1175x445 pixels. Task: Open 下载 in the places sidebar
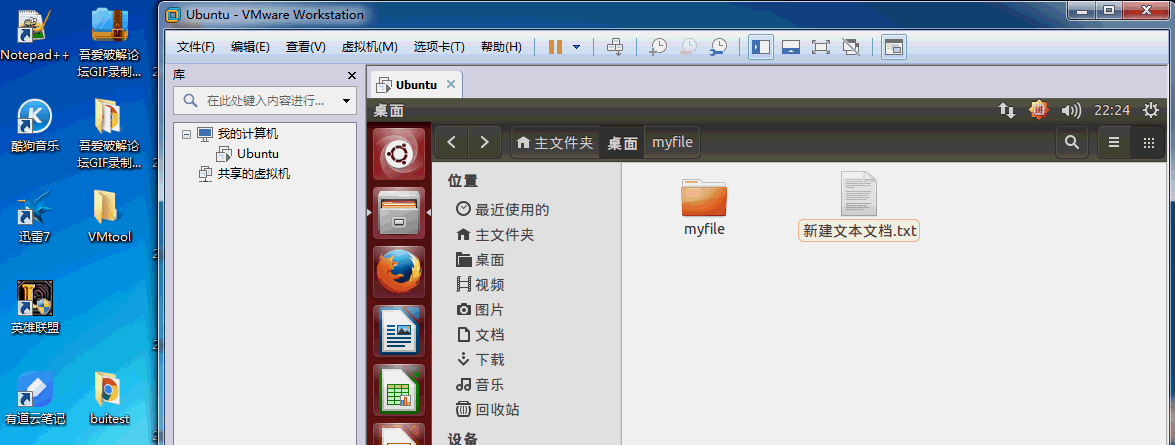(480, 360)
